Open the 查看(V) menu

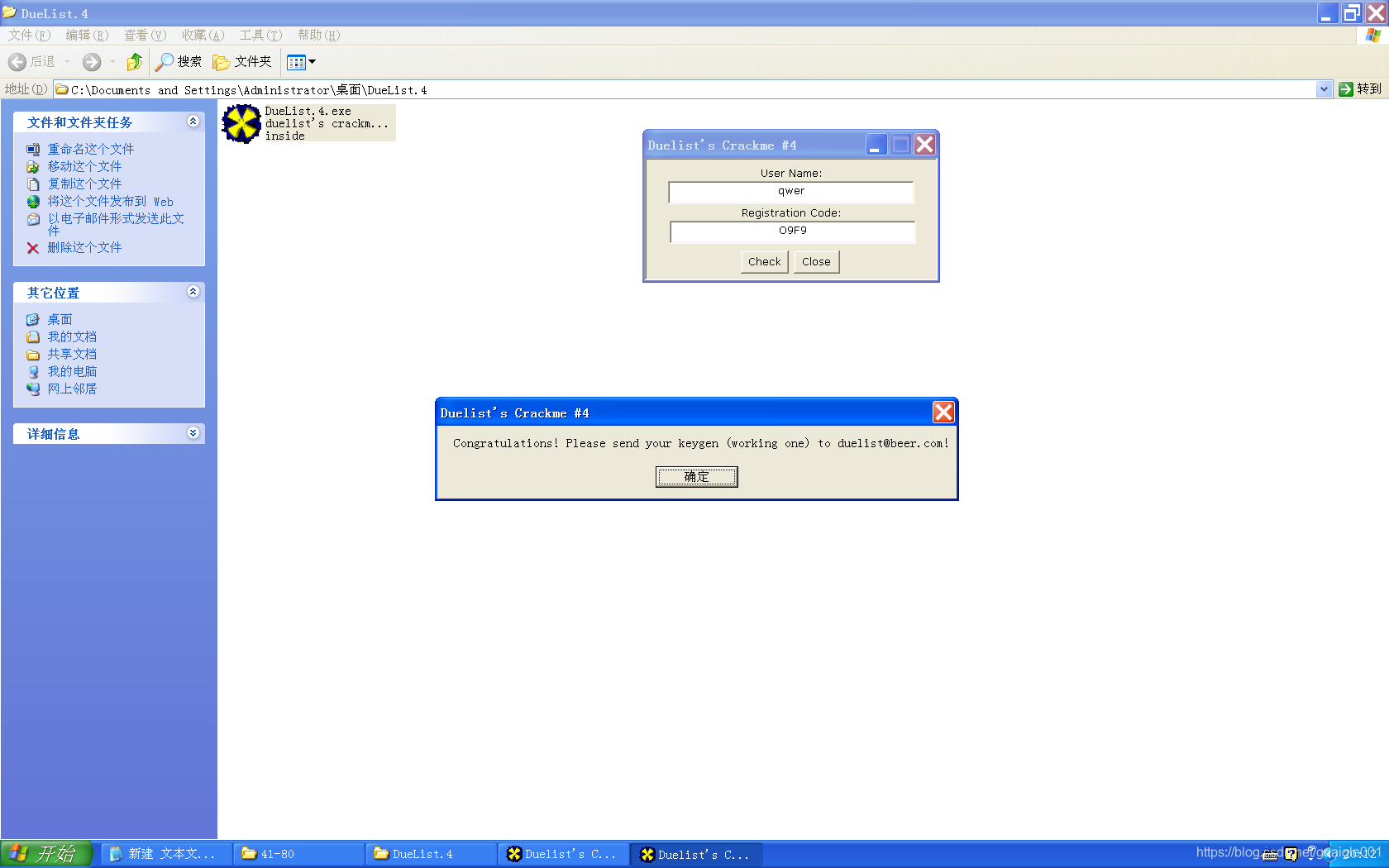coord(145,36)
